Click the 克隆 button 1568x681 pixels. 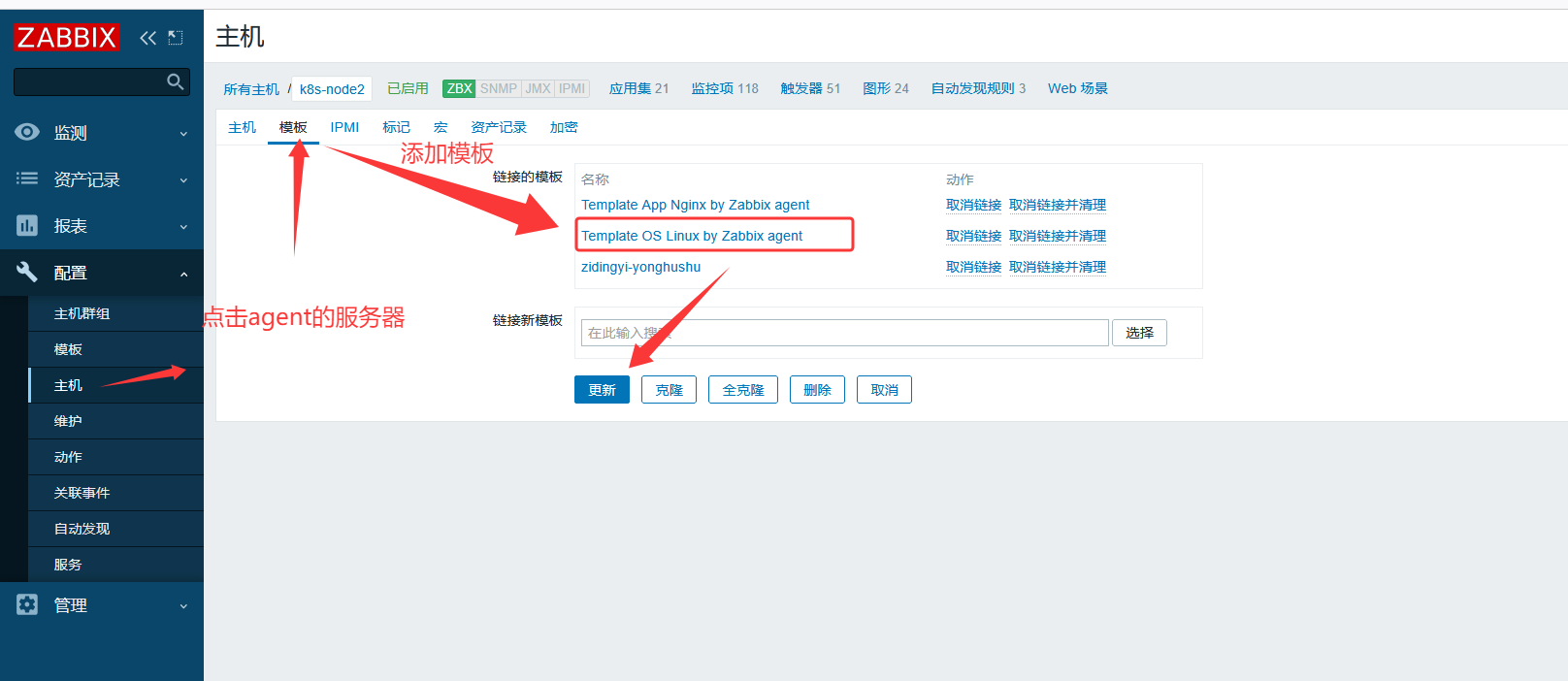[x=669, y=390]
